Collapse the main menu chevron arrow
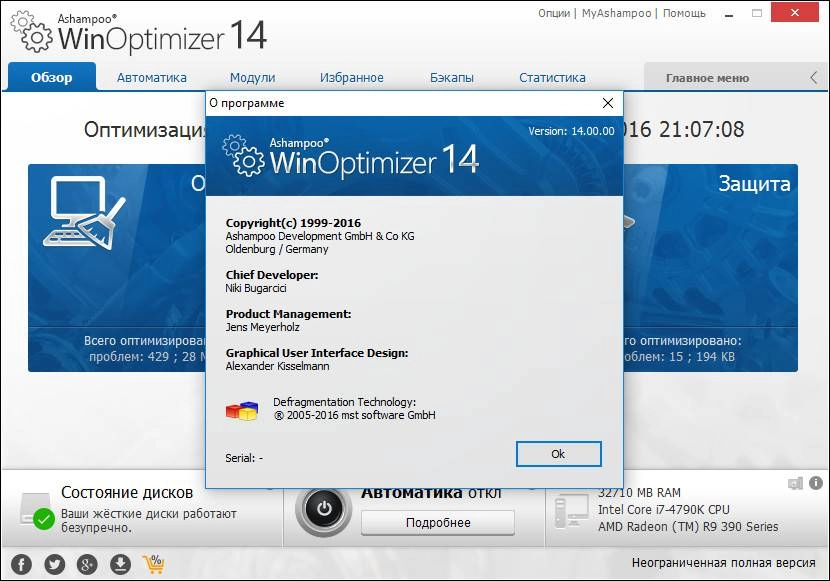830x581 pixels. click(814, 78)
